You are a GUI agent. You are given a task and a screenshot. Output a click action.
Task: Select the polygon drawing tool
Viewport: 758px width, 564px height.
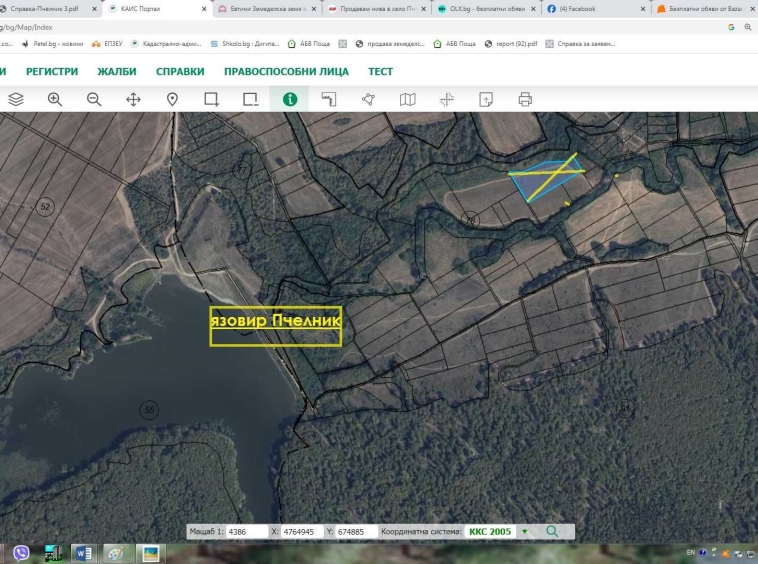tap(368, 99)
